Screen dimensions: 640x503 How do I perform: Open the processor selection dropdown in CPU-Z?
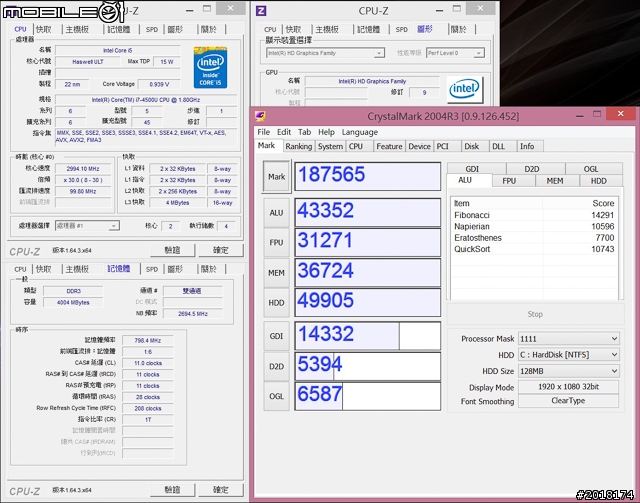[x=87, y=225]
